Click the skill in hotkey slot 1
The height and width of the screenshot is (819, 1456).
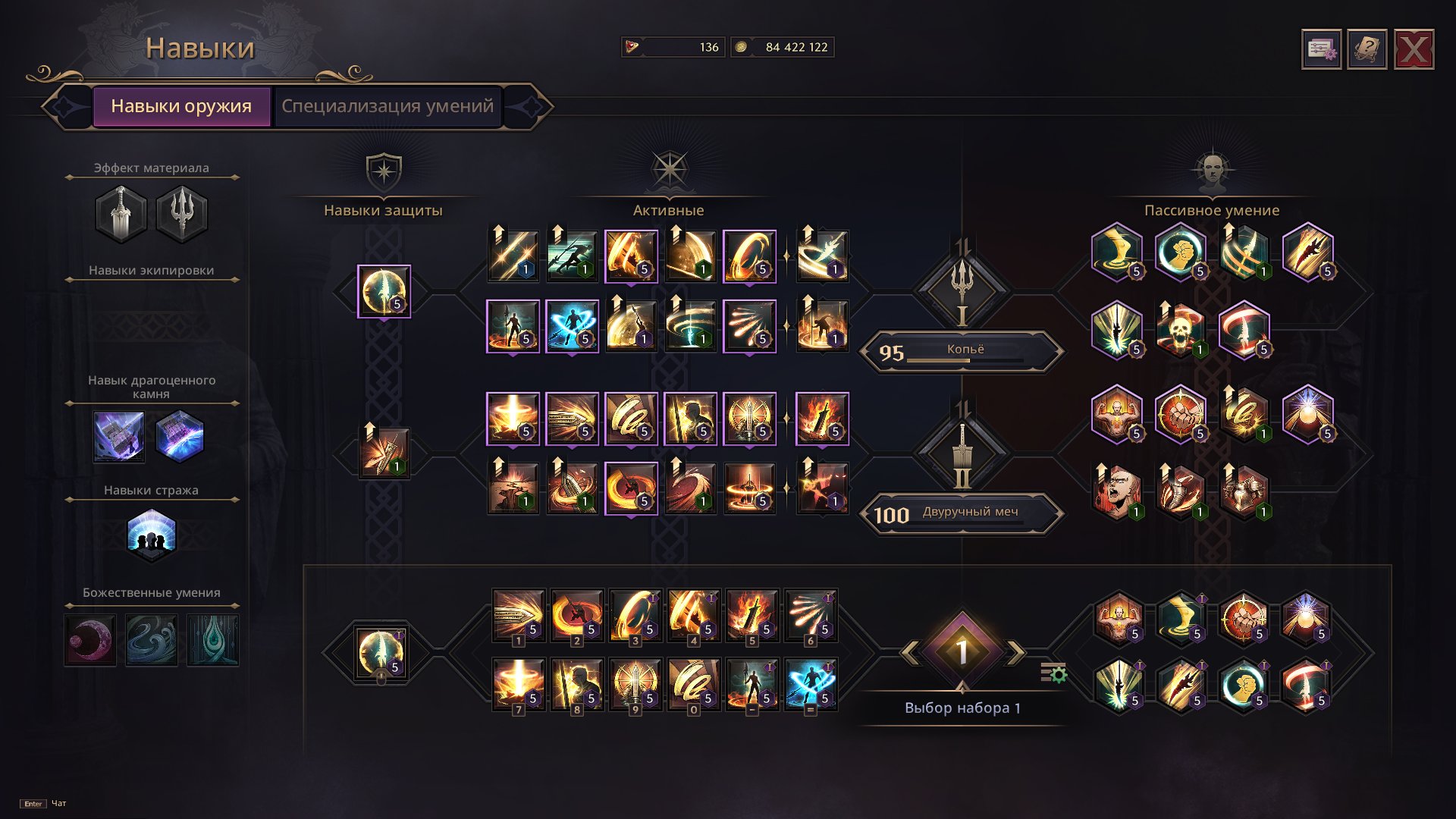518,616
